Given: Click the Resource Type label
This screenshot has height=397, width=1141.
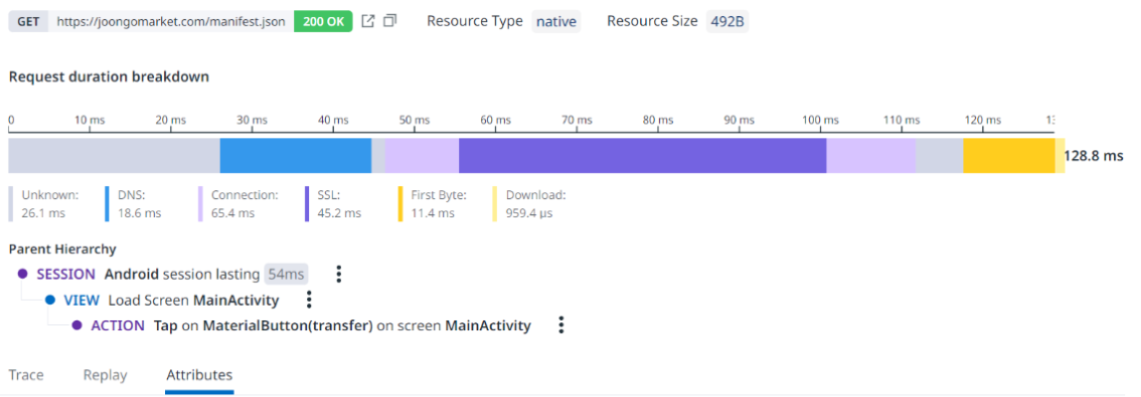Looking at the screenshot, I should pos(474,22).
